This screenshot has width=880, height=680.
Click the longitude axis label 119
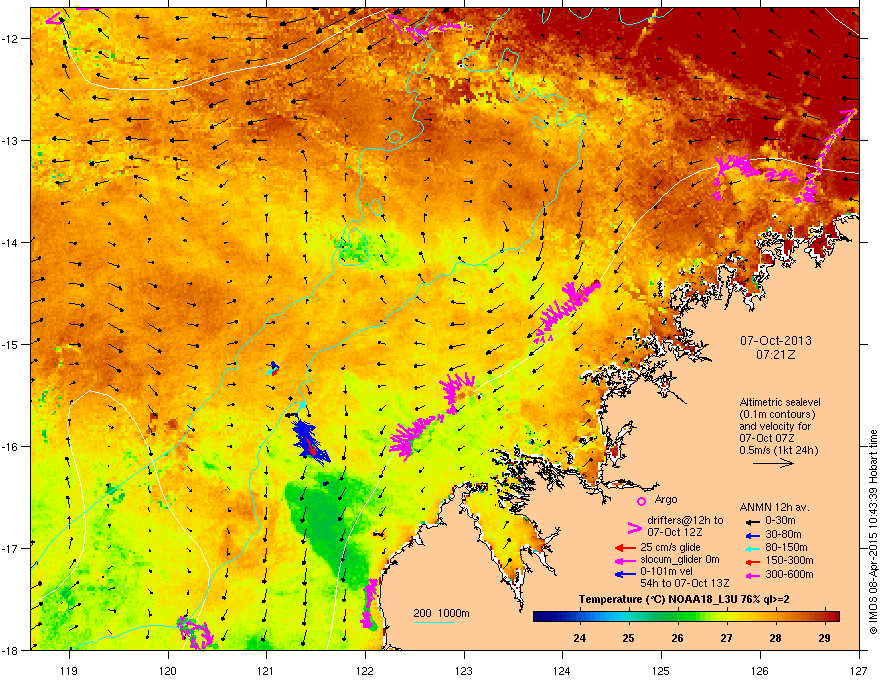pos(70,670)
